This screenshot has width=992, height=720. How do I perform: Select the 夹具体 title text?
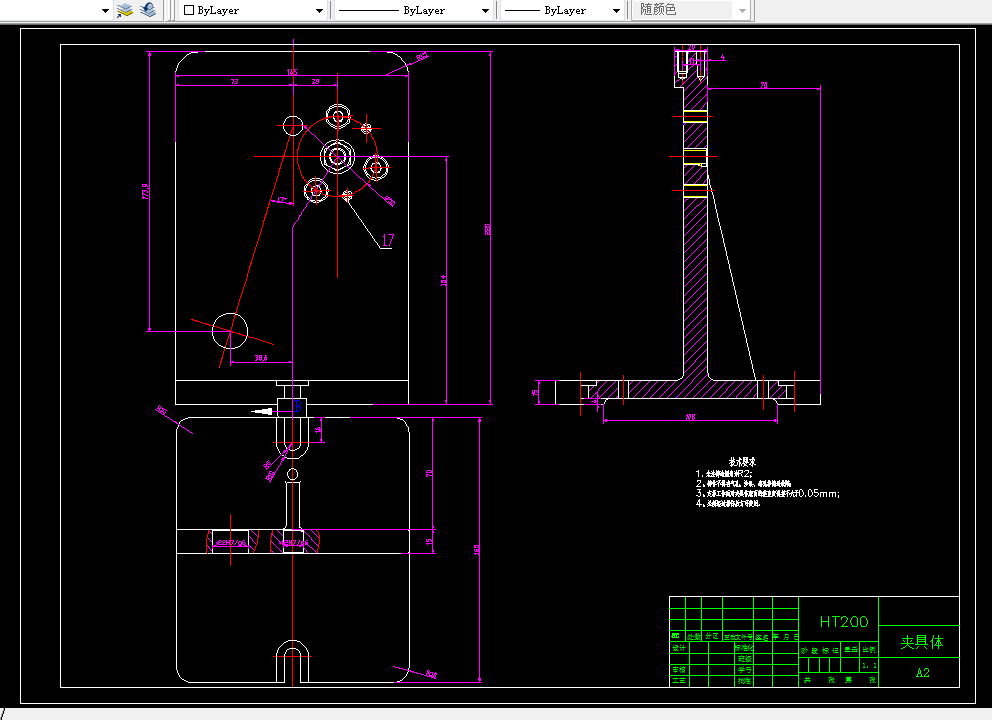921,642
